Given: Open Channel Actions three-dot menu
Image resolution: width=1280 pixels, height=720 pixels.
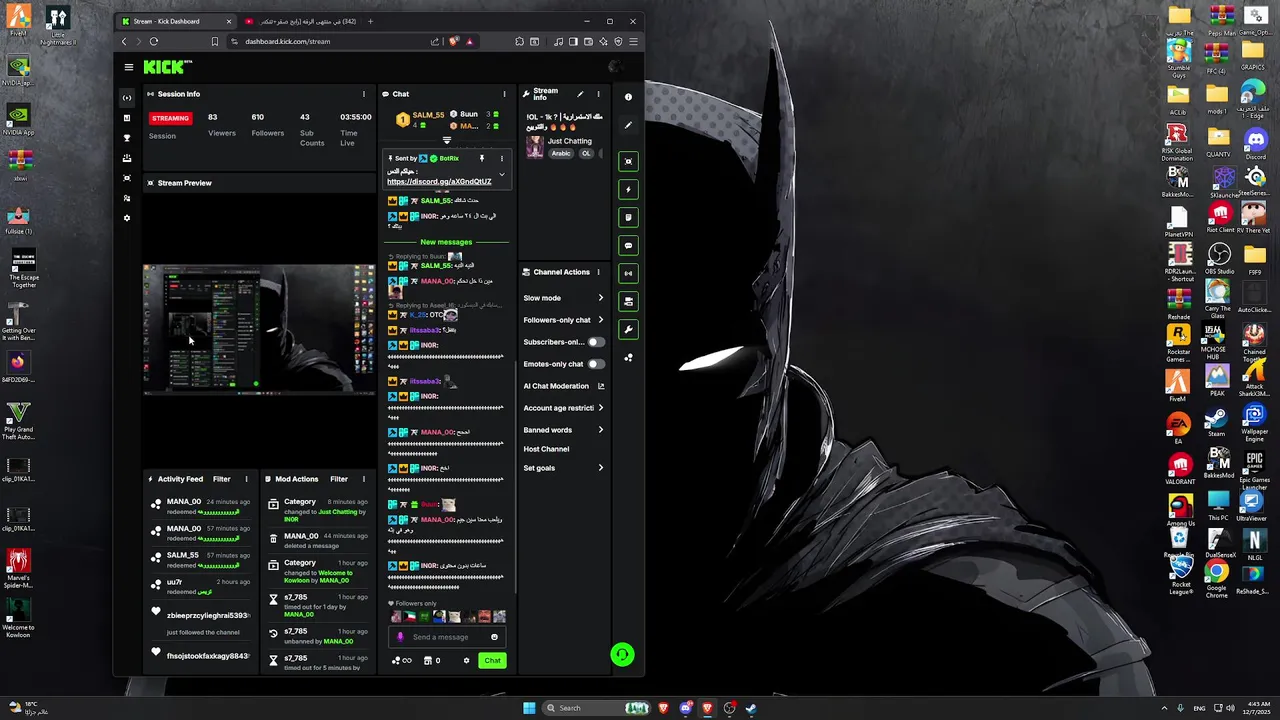Looking at the screenshot, I should coord(598,272).
